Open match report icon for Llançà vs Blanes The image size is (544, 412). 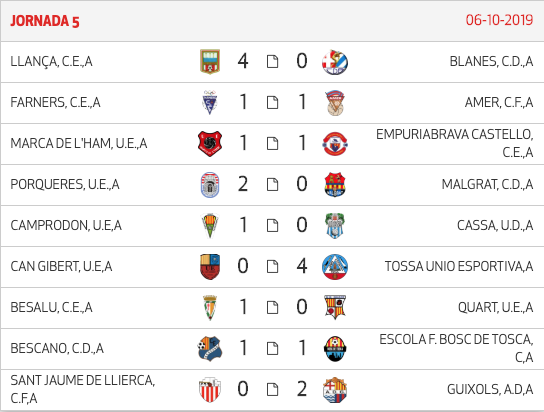[x=272, y=62]
